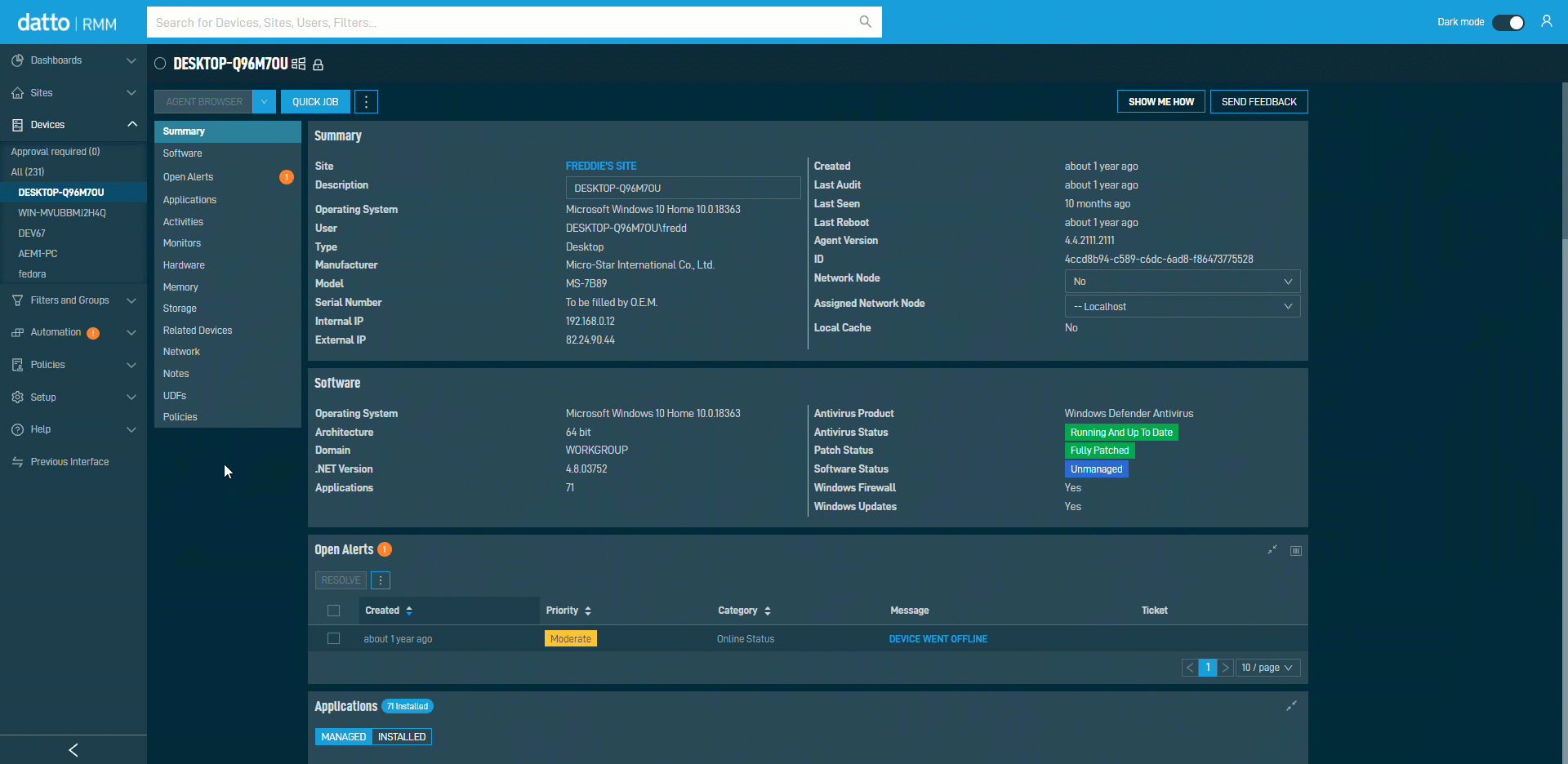Screen dimensions: 1568x764
Task: Check the select-all alerts checkbox
Action: (x=333, y=611)
